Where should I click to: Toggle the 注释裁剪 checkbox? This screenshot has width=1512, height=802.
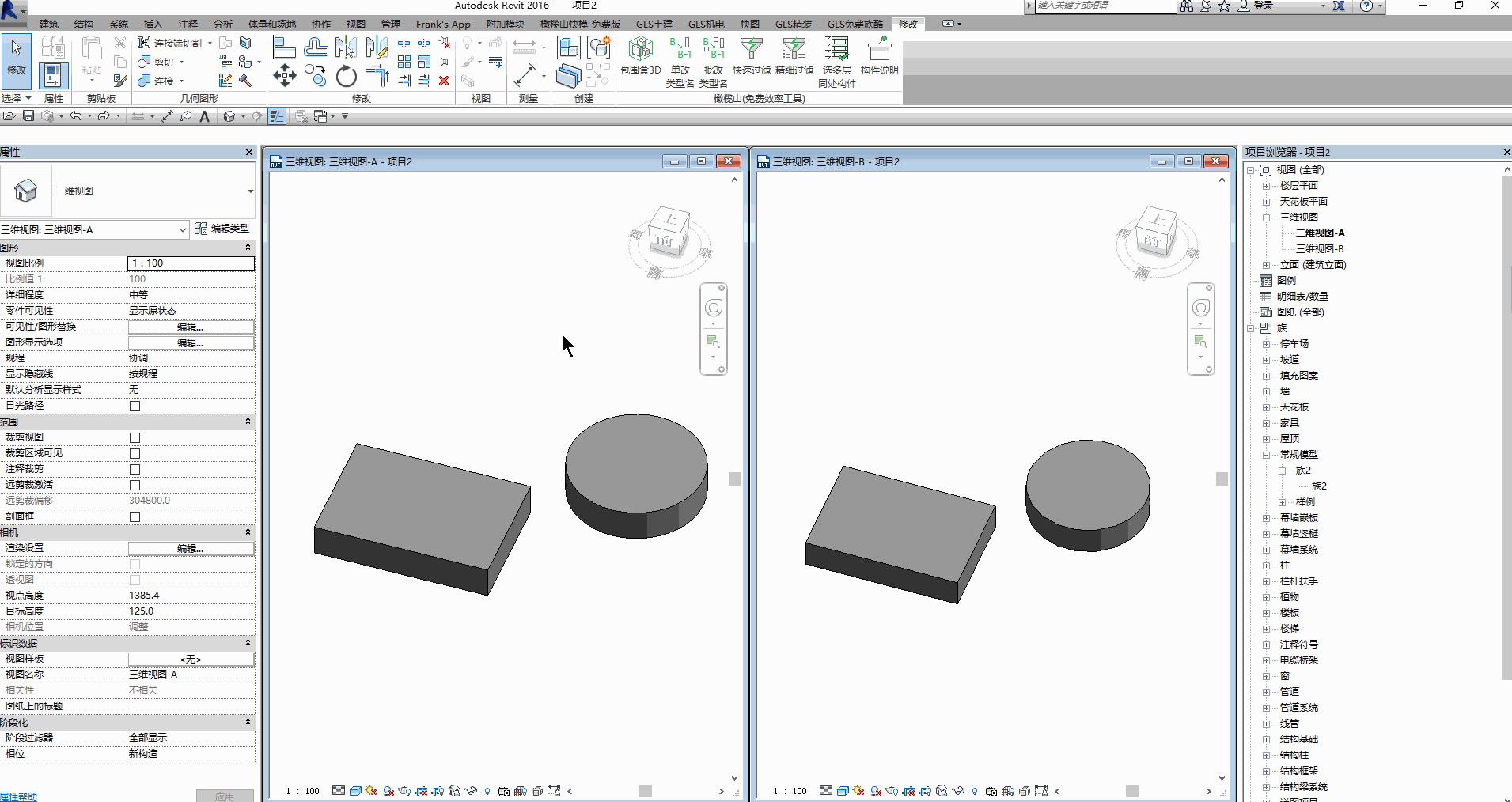tap(135, 469)
